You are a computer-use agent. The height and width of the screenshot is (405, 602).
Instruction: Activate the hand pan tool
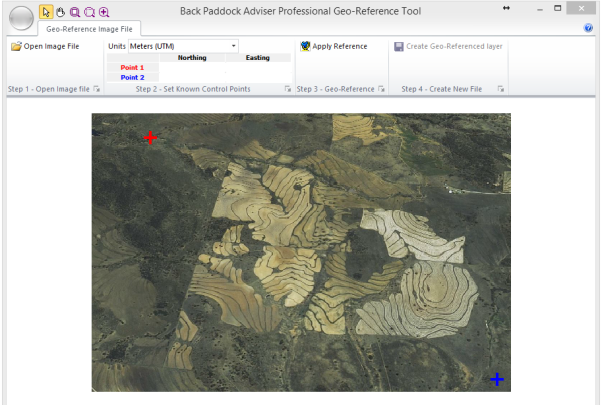[x=60, y=12]
